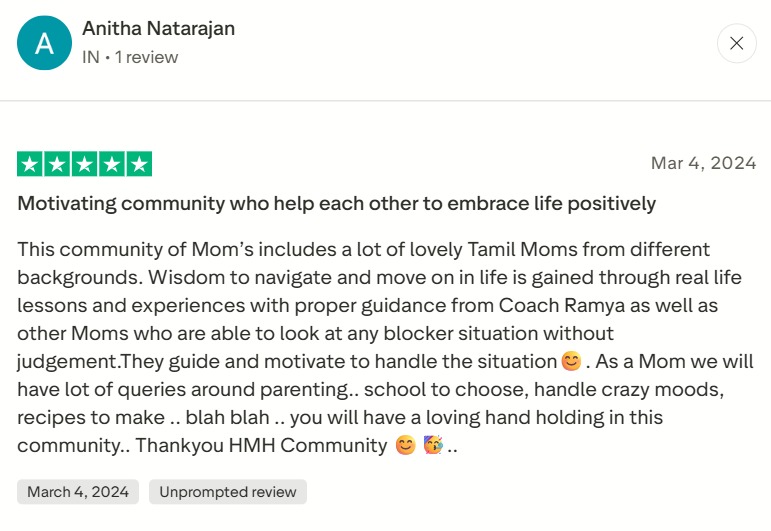
Task: Click the 'IN' country code label
Action: pos(90,57)
